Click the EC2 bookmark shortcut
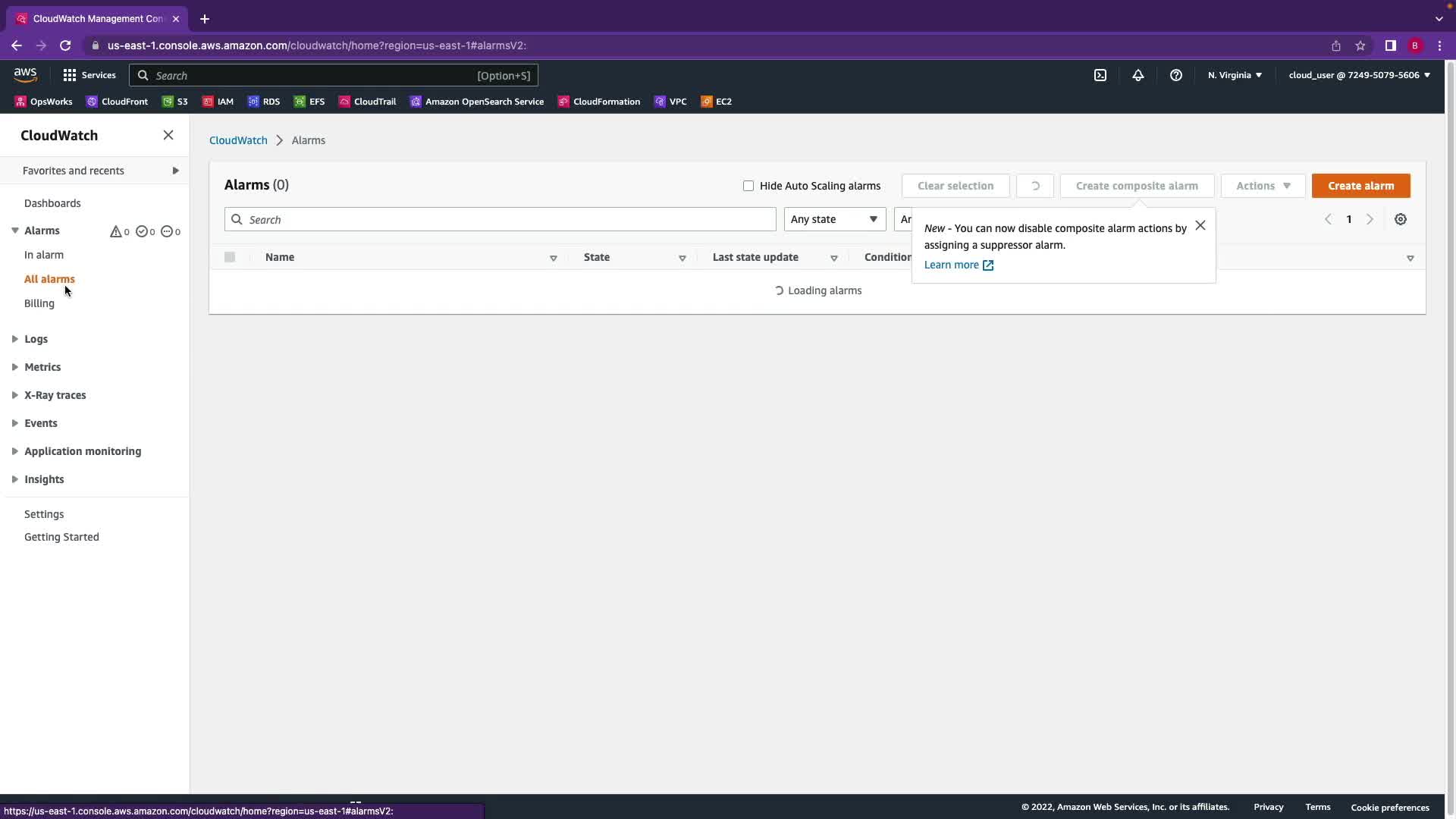Screen dimensions: 1456x819 point(716,102)
